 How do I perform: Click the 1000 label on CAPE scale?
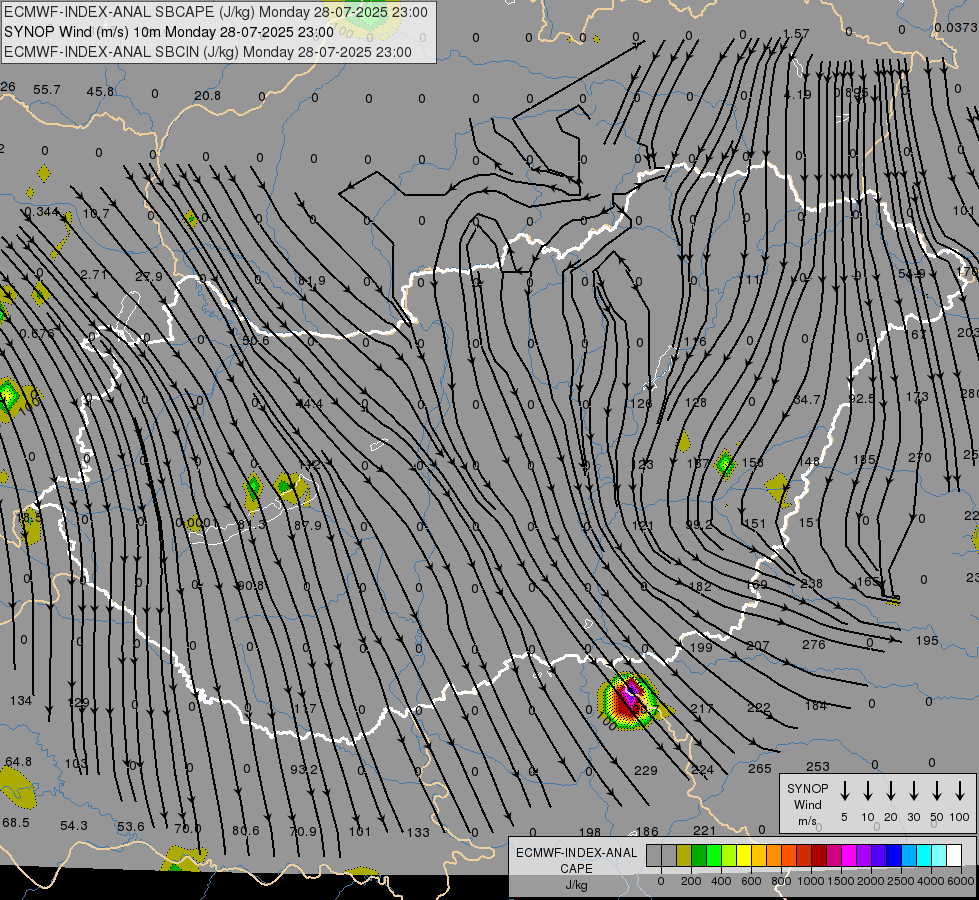tap(810, 881)
